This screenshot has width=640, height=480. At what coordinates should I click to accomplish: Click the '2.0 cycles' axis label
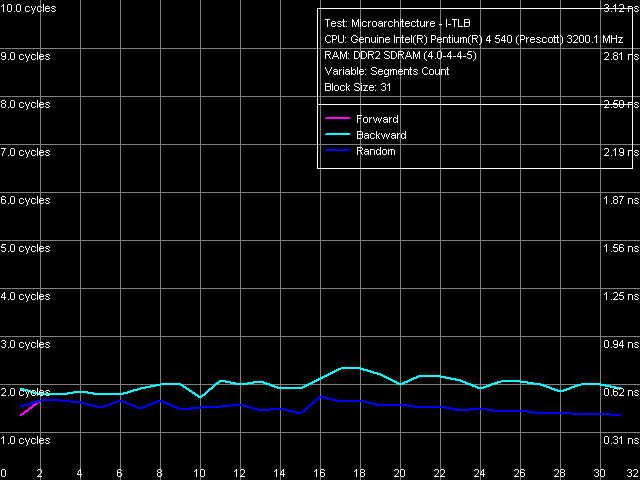25,393
